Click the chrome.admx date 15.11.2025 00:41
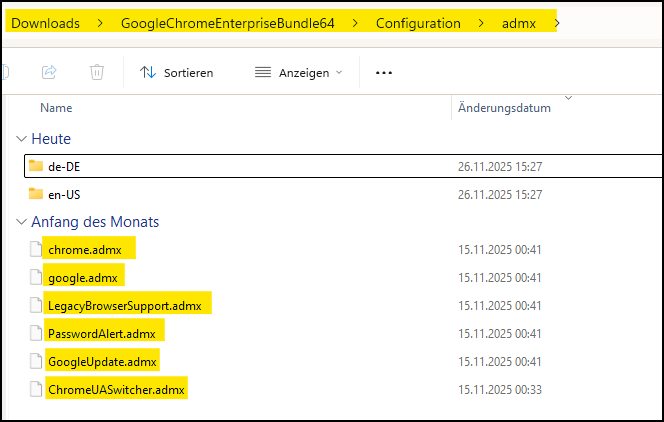664x422 pixels. click(x=500, y=250)
